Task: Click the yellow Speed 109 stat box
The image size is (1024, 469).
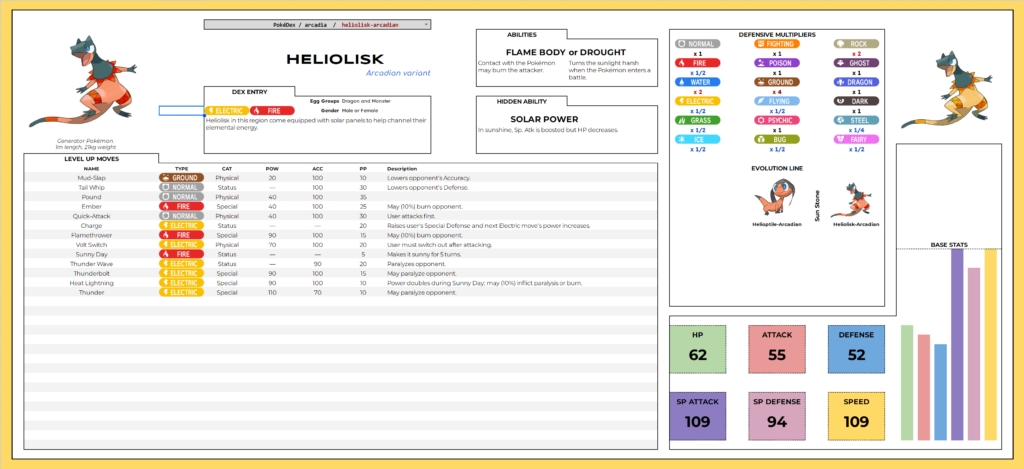Action: 856,416
